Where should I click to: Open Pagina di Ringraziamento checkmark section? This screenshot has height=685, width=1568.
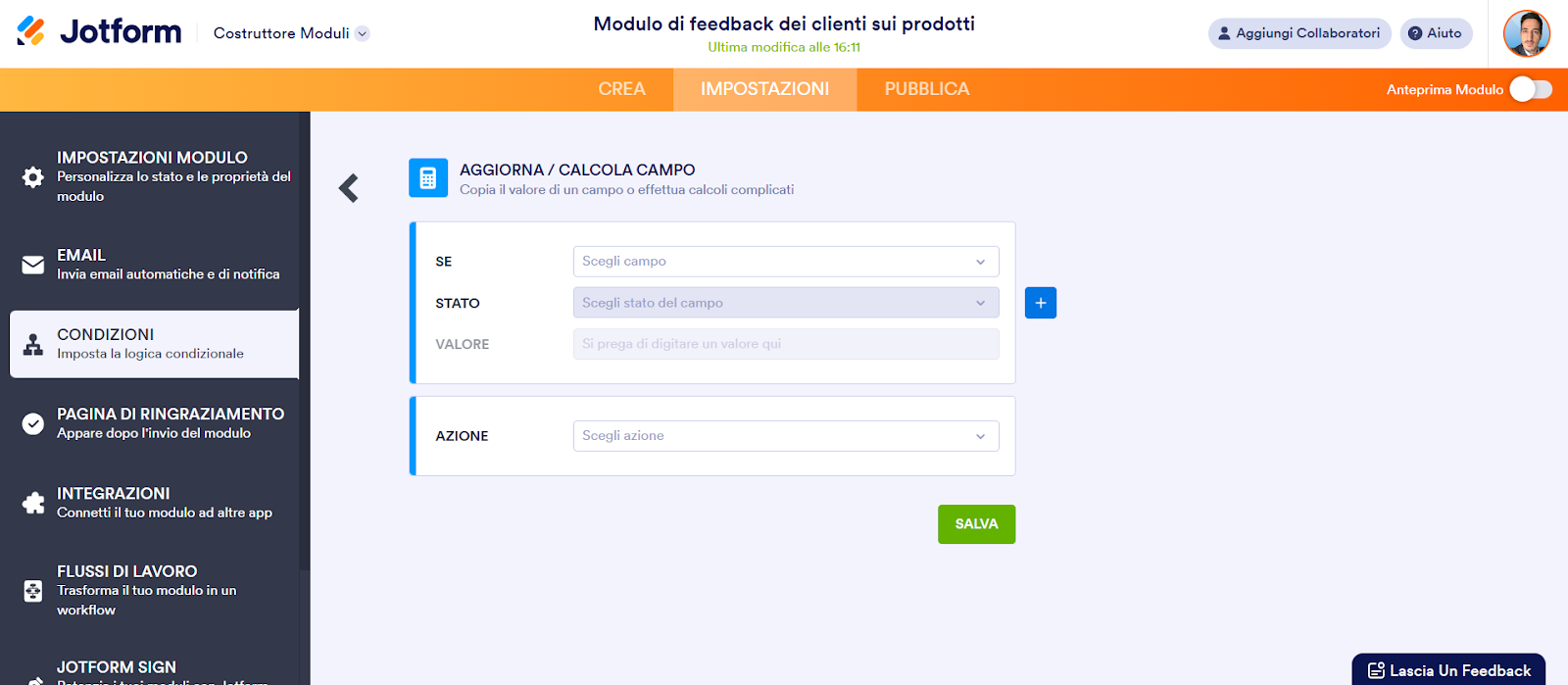pos(154,423)
